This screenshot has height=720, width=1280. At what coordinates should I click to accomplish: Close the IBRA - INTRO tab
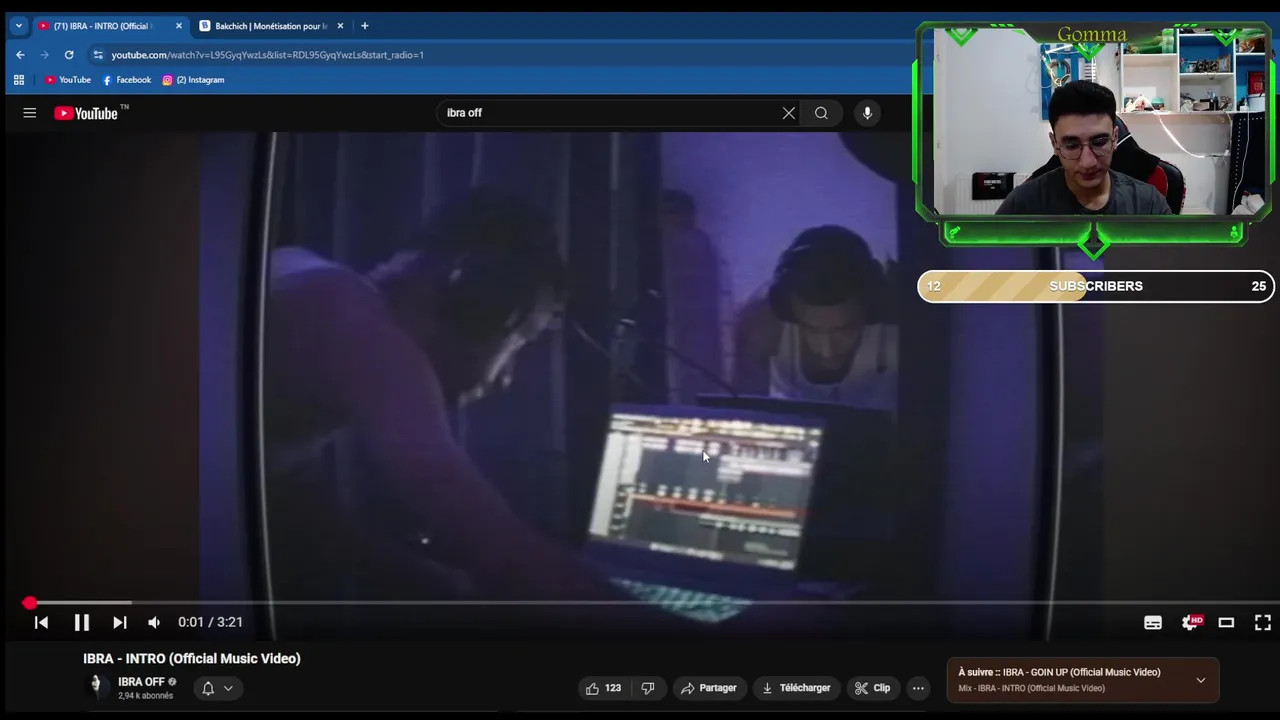[179, 26]
